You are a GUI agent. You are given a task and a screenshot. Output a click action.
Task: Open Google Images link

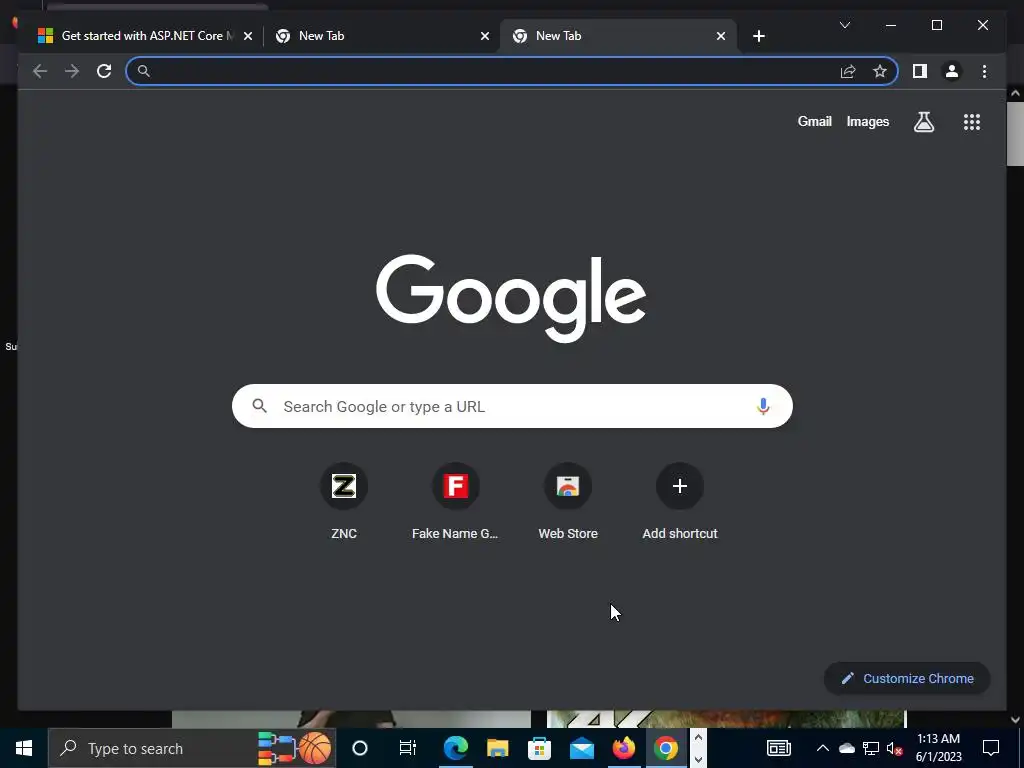[867, 121]
